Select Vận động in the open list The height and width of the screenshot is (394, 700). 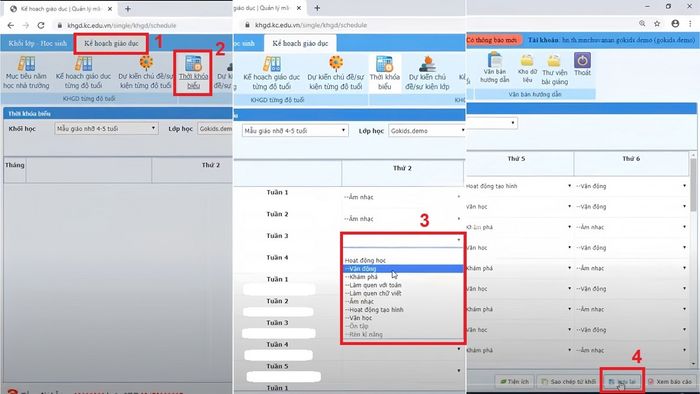(403, 269)
